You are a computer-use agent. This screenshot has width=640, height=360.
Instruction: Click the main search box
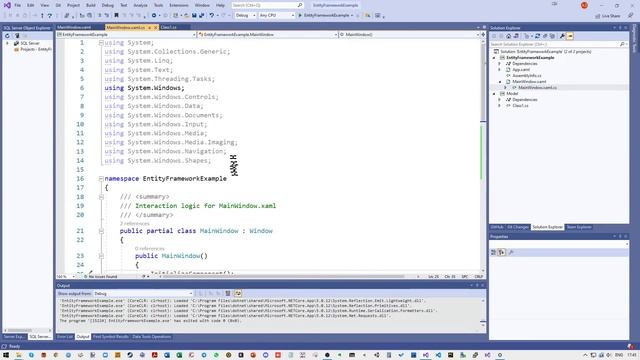coord(267,5)
